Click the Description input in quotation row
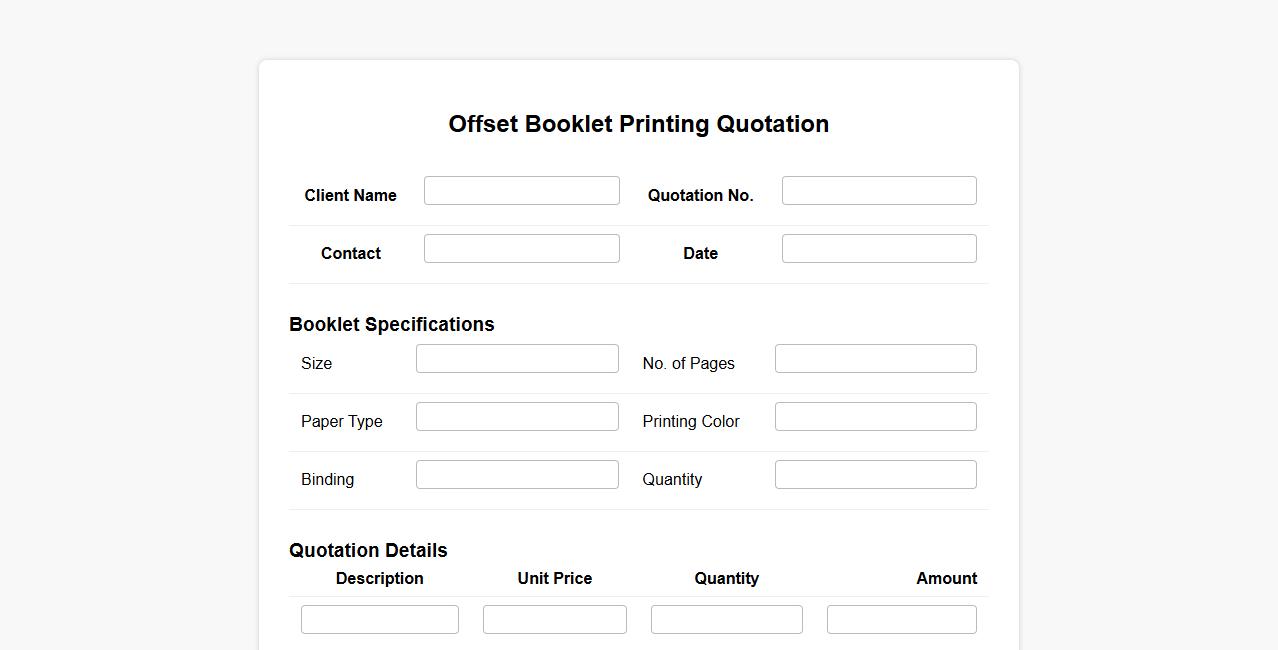The width and height of the screenshot is (1278, 650). 380,620
